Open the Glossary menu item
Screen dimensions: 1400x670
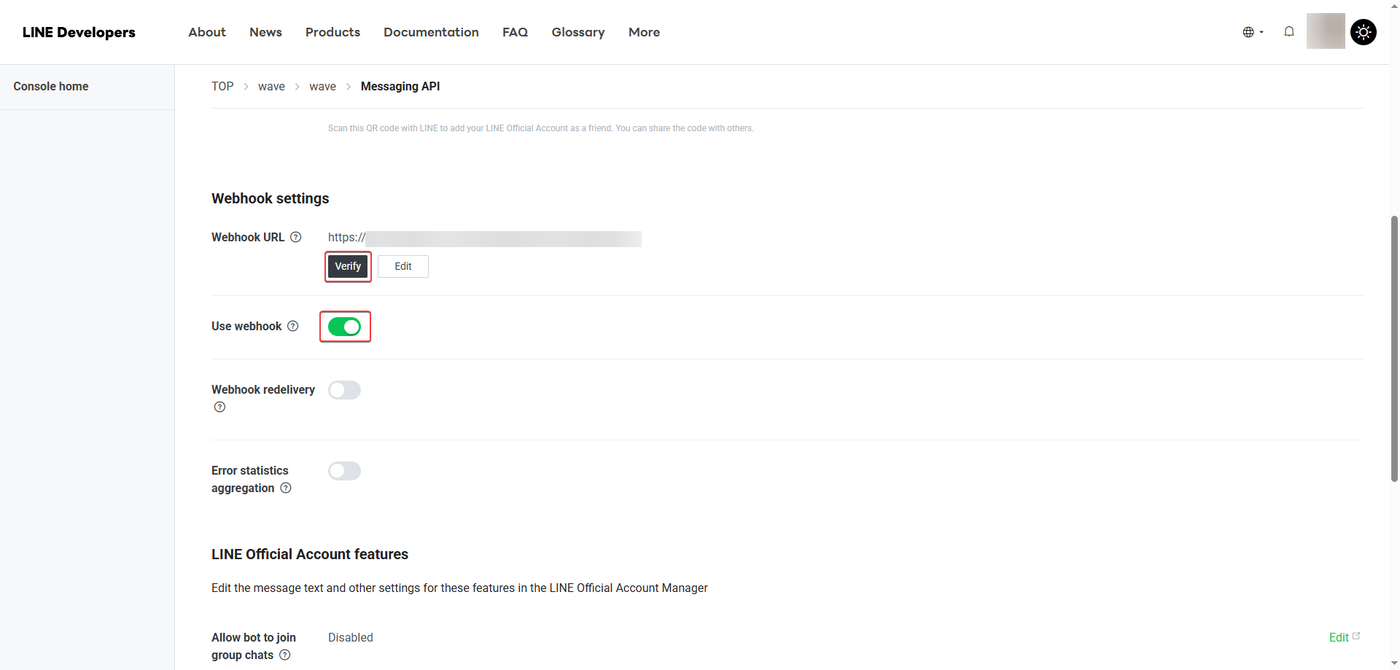point(578,32)
